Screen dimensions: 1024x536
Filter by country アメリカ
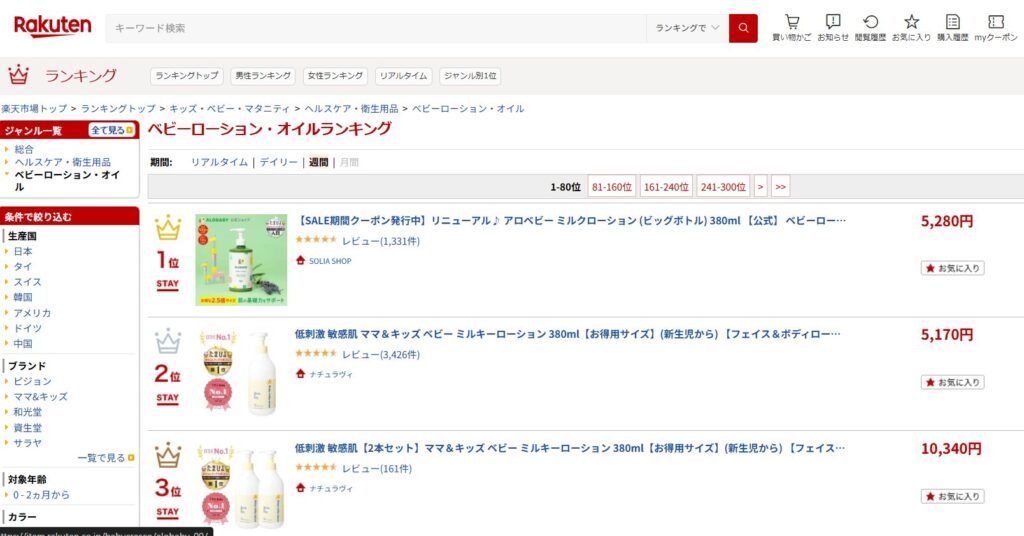[x=32, y=313]
